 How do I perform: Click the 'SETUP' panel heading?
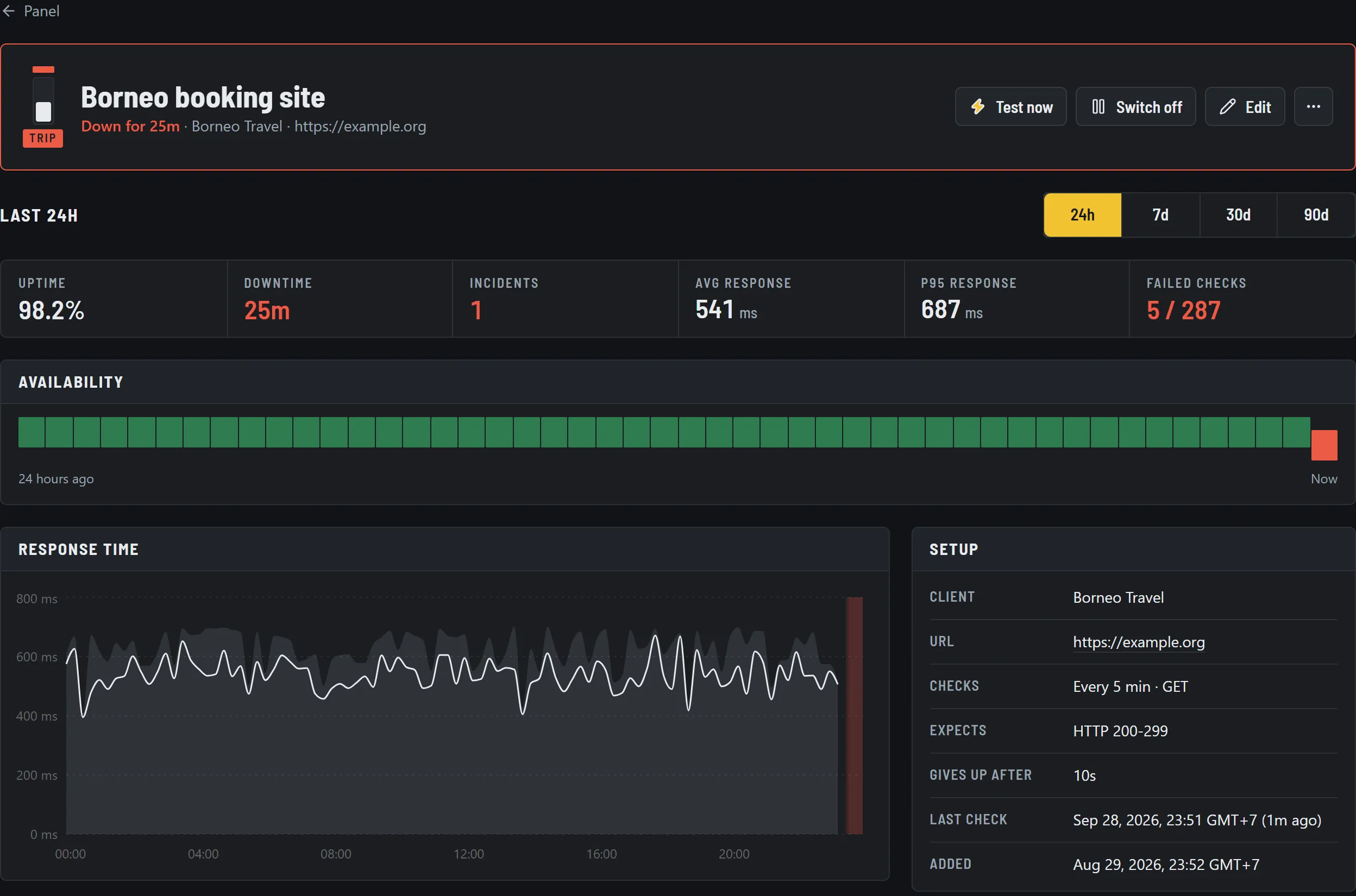click(x=953, y=549)
